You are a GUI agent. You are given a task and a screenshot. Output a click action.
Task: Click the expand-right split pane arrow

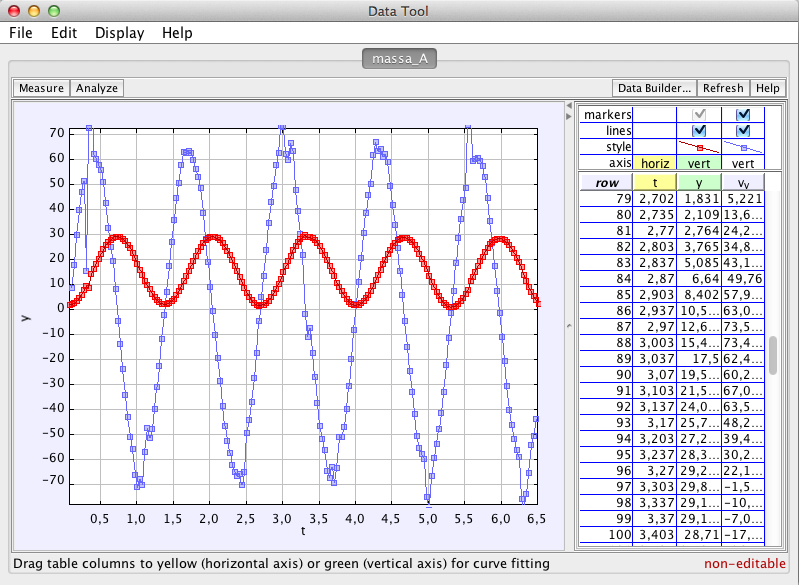(x=569, y=116)
